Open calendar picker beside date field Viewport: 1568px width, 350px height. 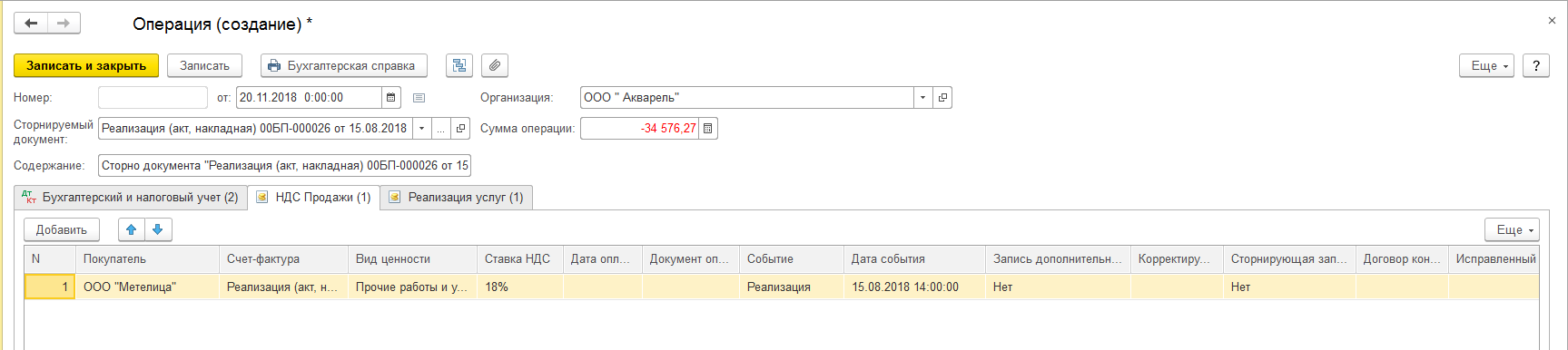[x=390, y=98]
